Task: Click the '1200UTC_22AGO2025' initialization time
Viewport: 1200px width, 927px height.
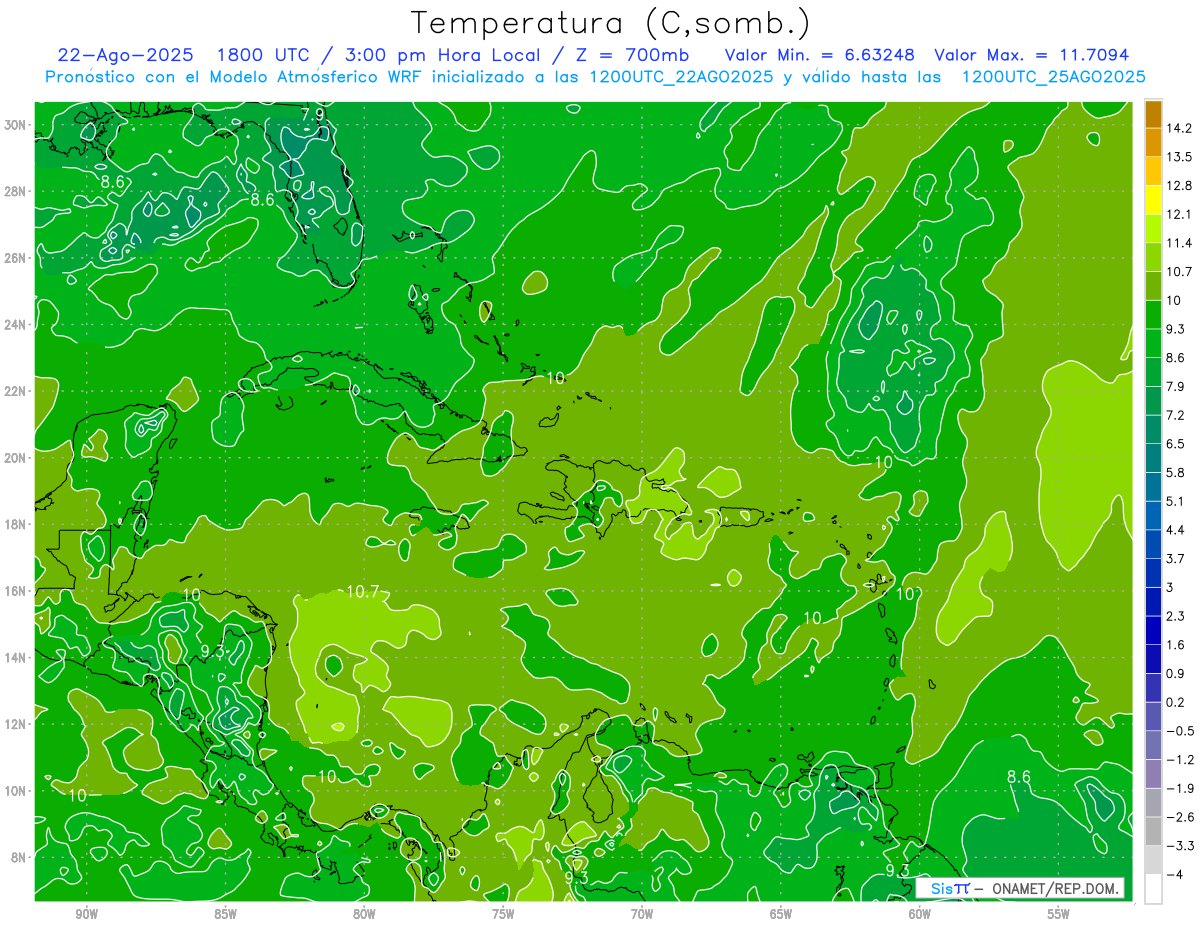Action: coord(680,77)
